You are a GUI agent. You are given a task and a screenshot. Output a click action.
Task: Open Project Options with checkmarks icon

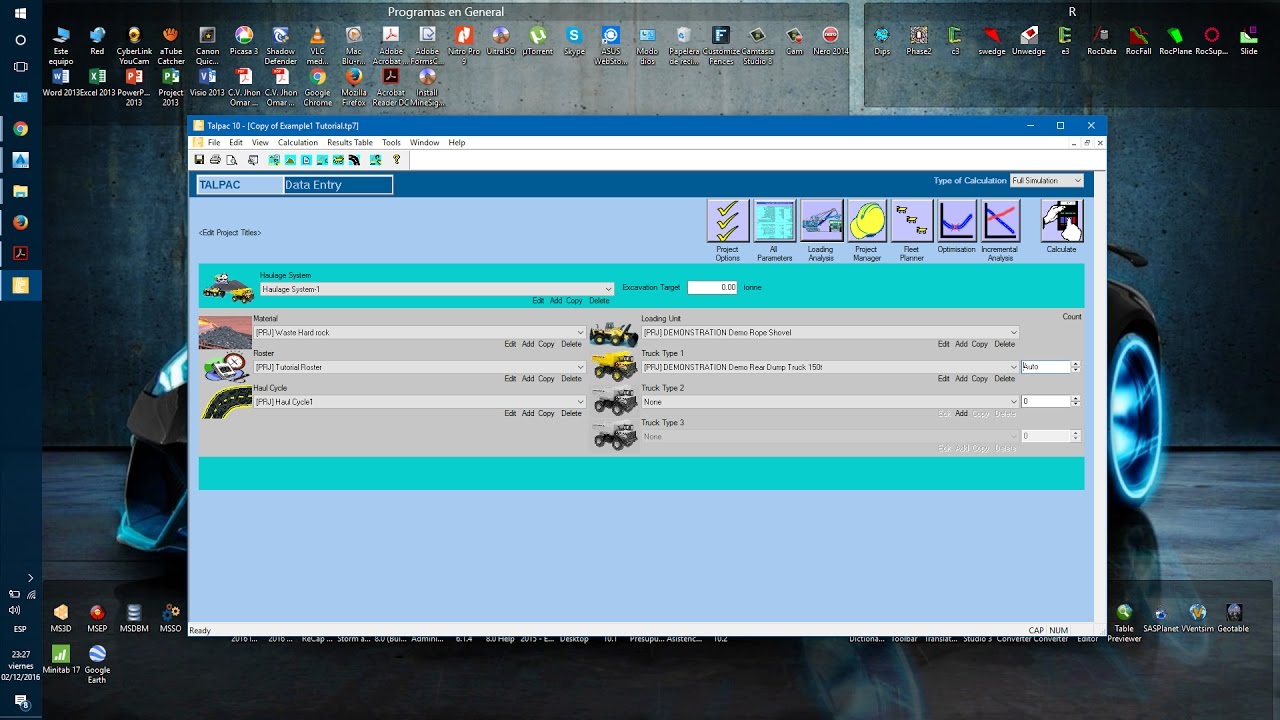pyautogui.click(x=728, y=221)
